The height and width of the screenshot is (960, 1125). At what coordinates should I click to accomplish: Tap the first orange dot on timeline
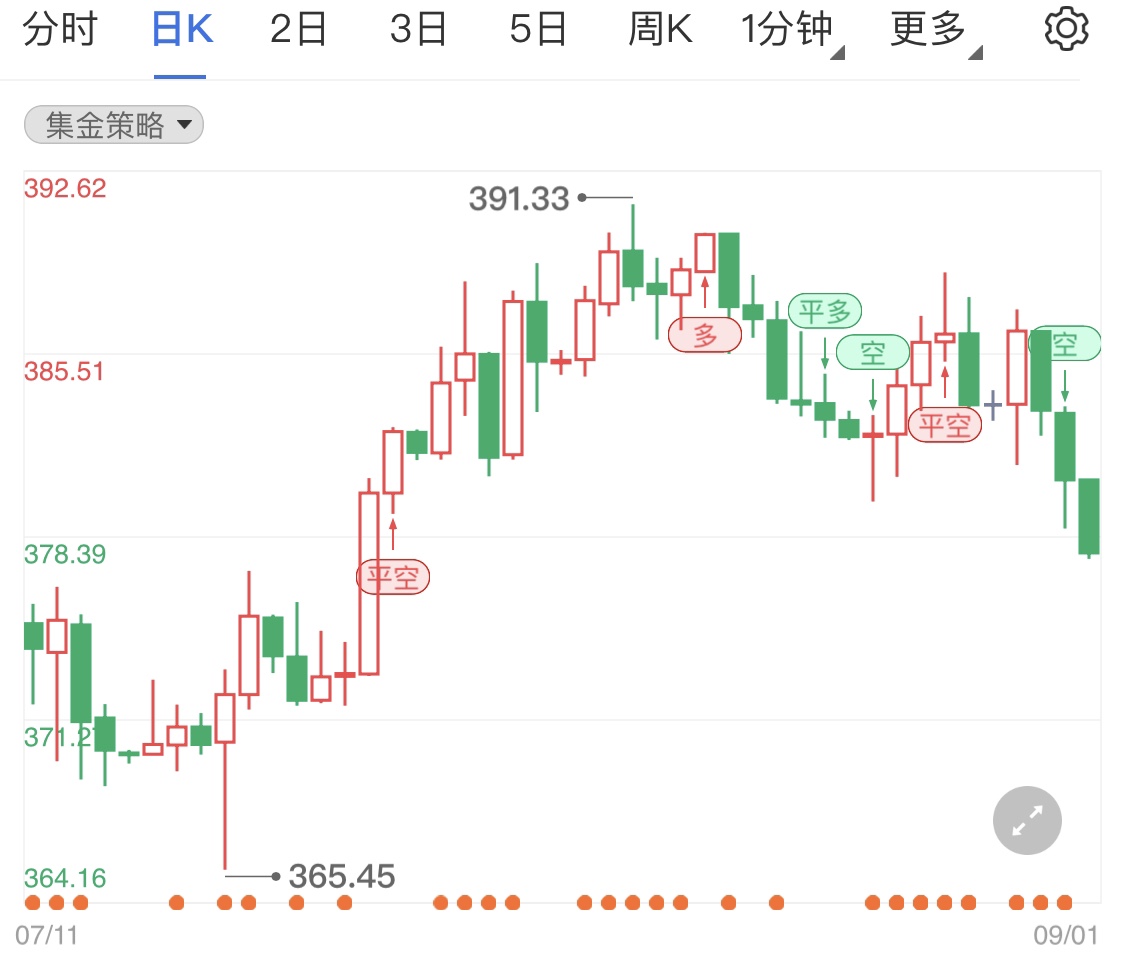click(x=32, y=903)
